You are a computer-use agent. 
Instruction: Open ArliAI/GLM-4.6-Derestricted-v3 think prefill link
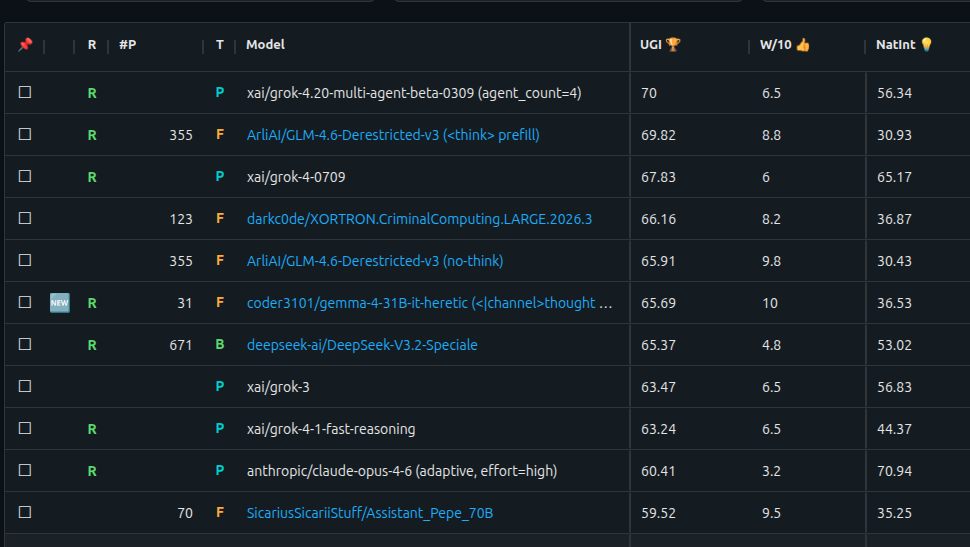pyautogui.click(x=393, y=135)
